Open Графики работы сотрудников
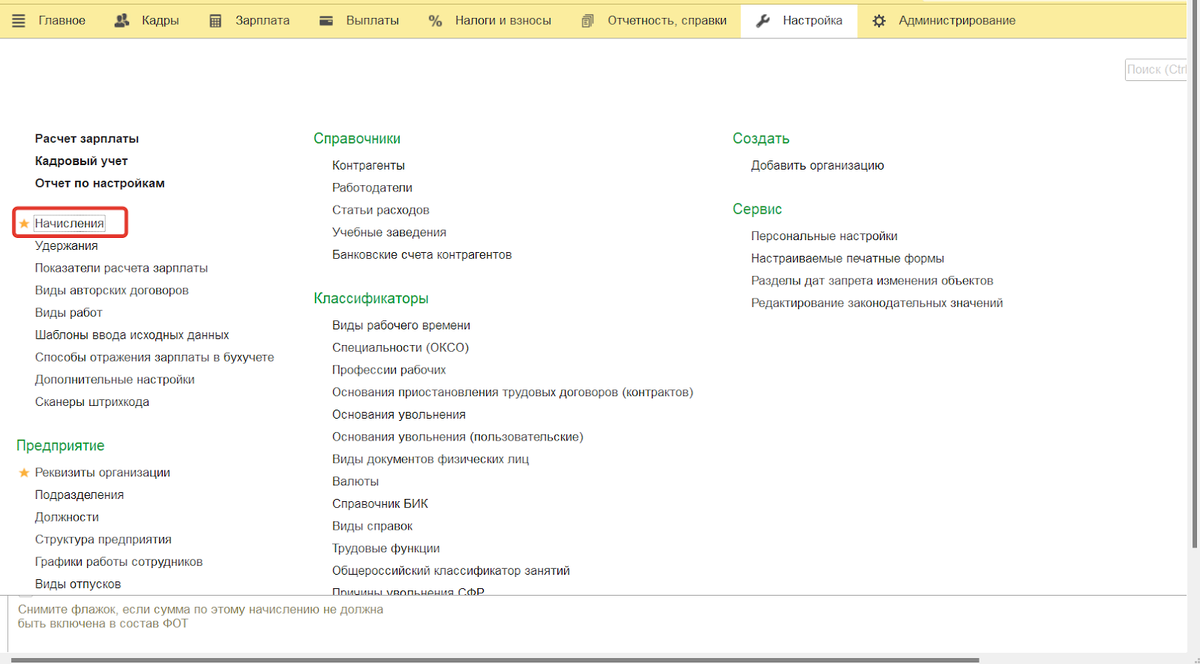 (119, 562)
